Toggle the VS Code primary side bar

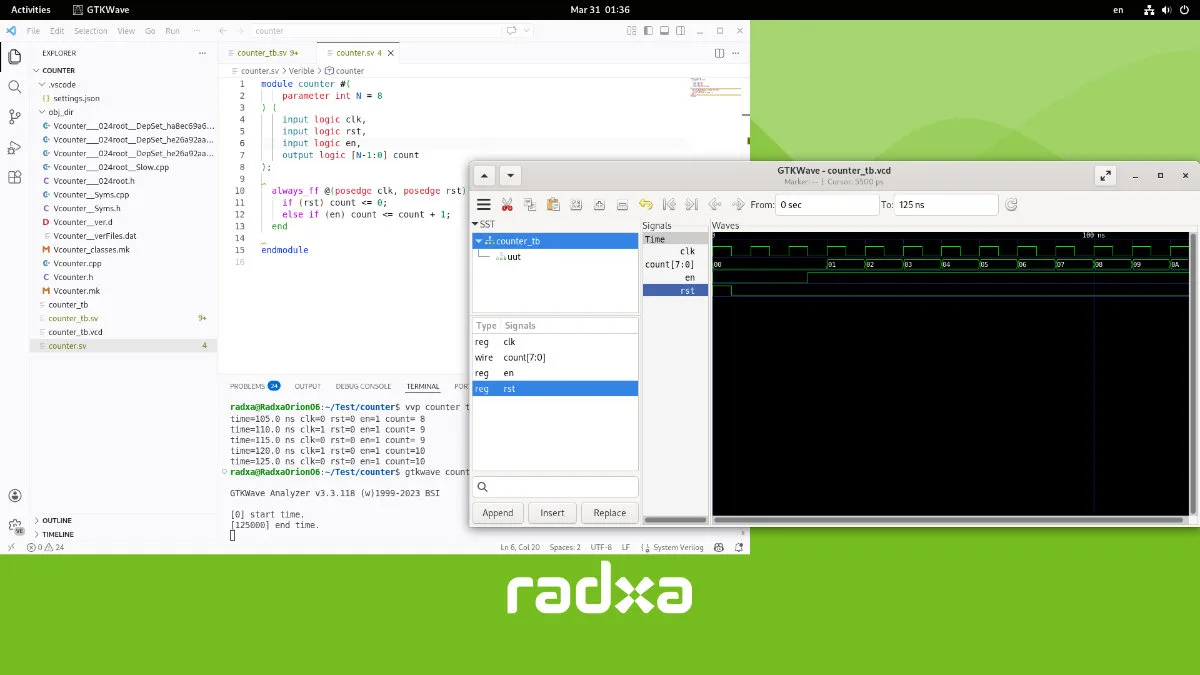point(646,31)
